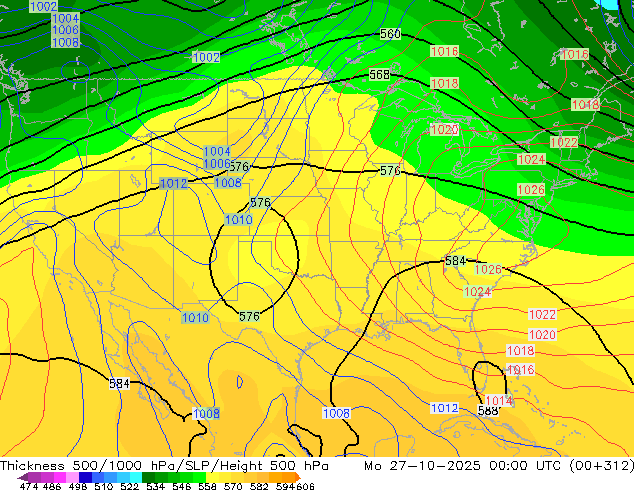This screenshot has width=634, height=490.
Task: Click the red 1016 label right of the 560 label
Action: 444,51
